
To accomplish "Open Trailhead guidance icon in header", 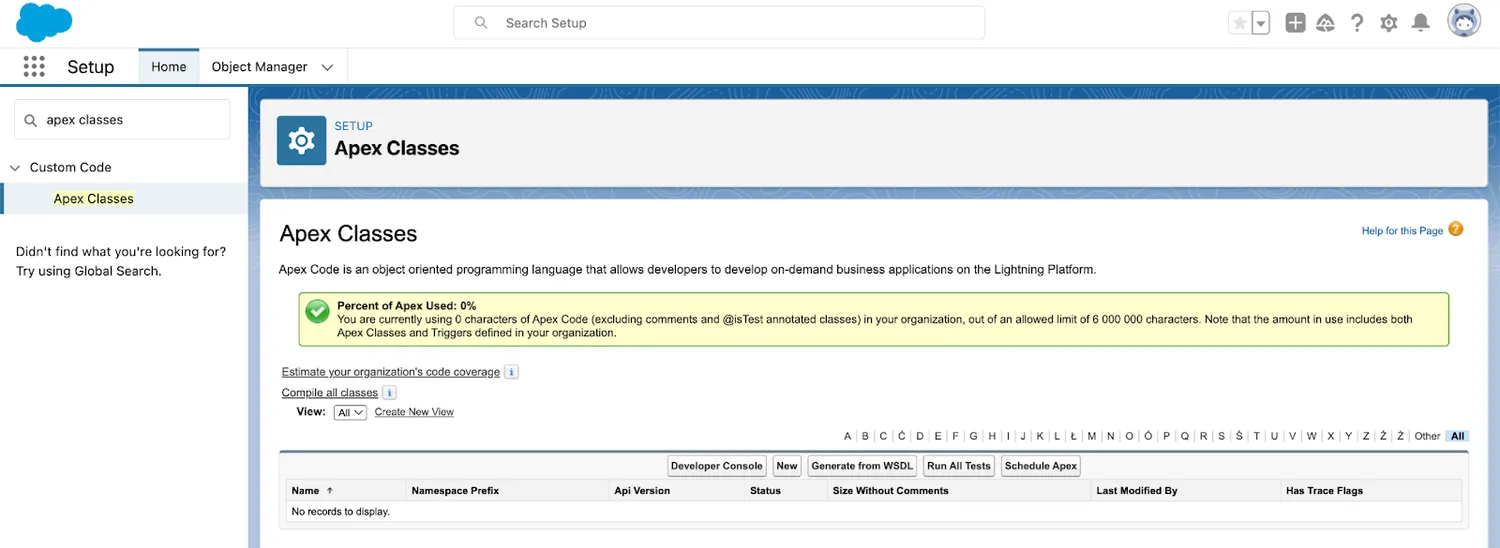I will pyautogui.click(x=1326, y=23).
